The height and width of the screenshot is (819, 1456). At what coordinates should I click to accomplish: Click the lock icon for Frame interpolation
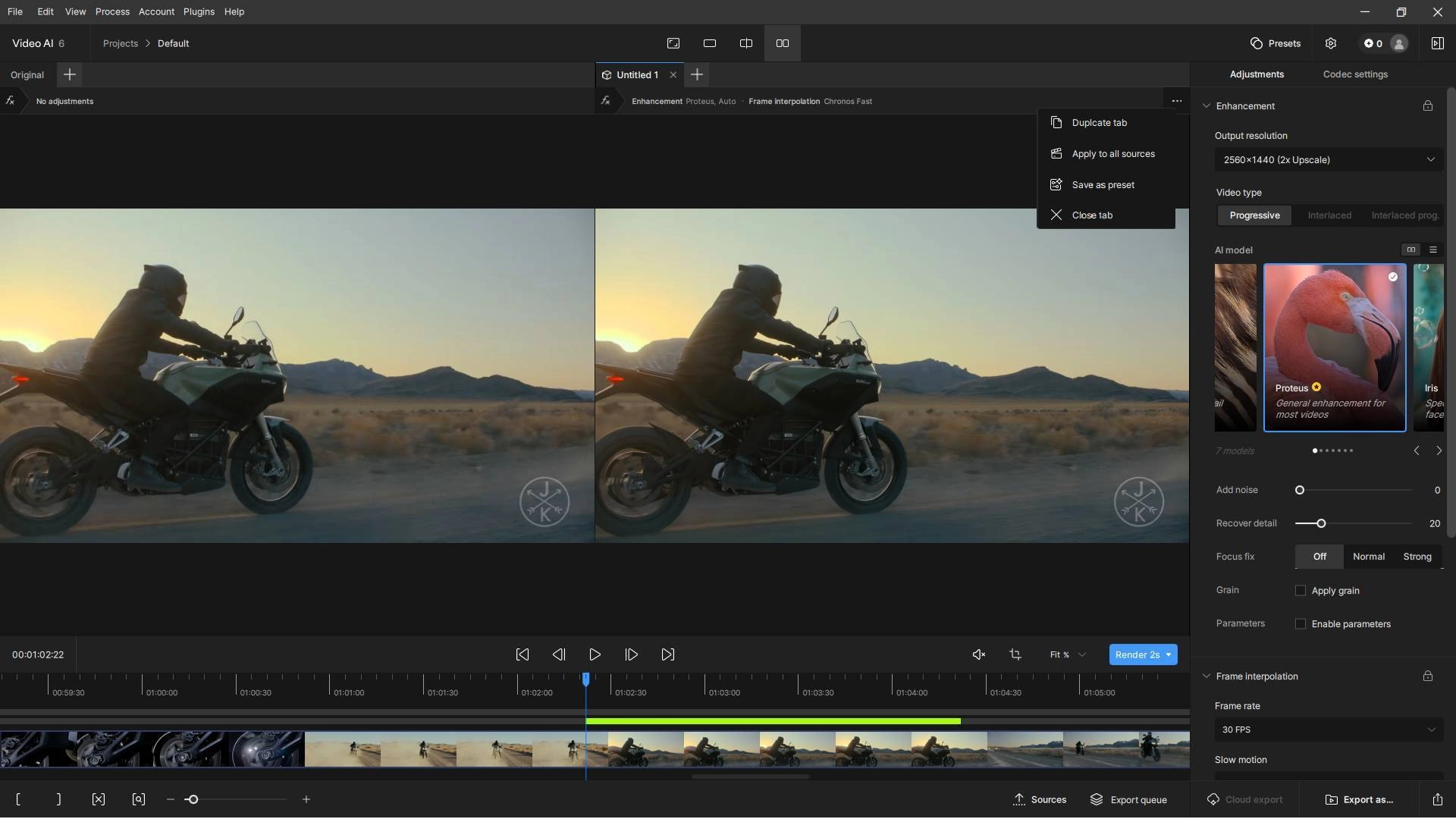[1428, 676]
